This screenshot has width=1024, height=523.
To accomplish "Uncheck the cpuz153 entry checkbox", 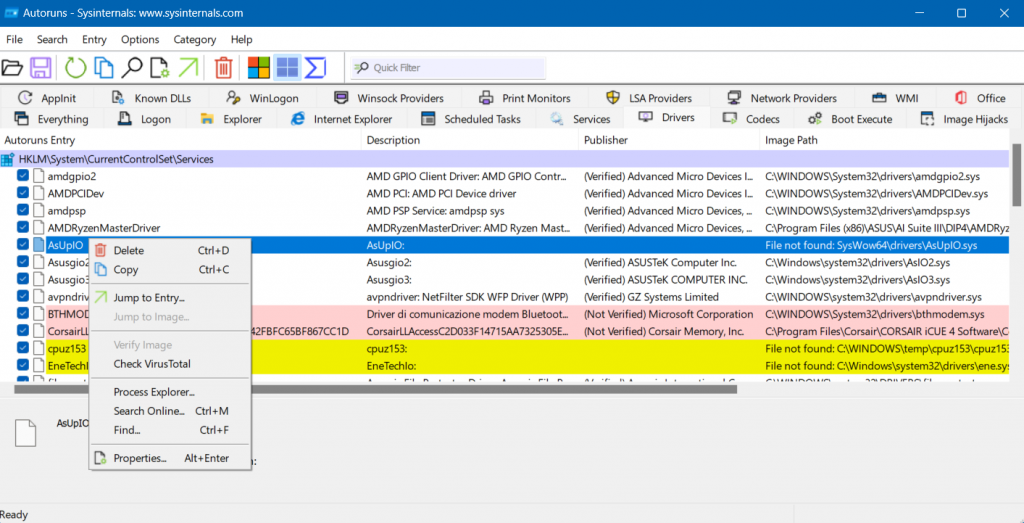I will click(23, 347).
